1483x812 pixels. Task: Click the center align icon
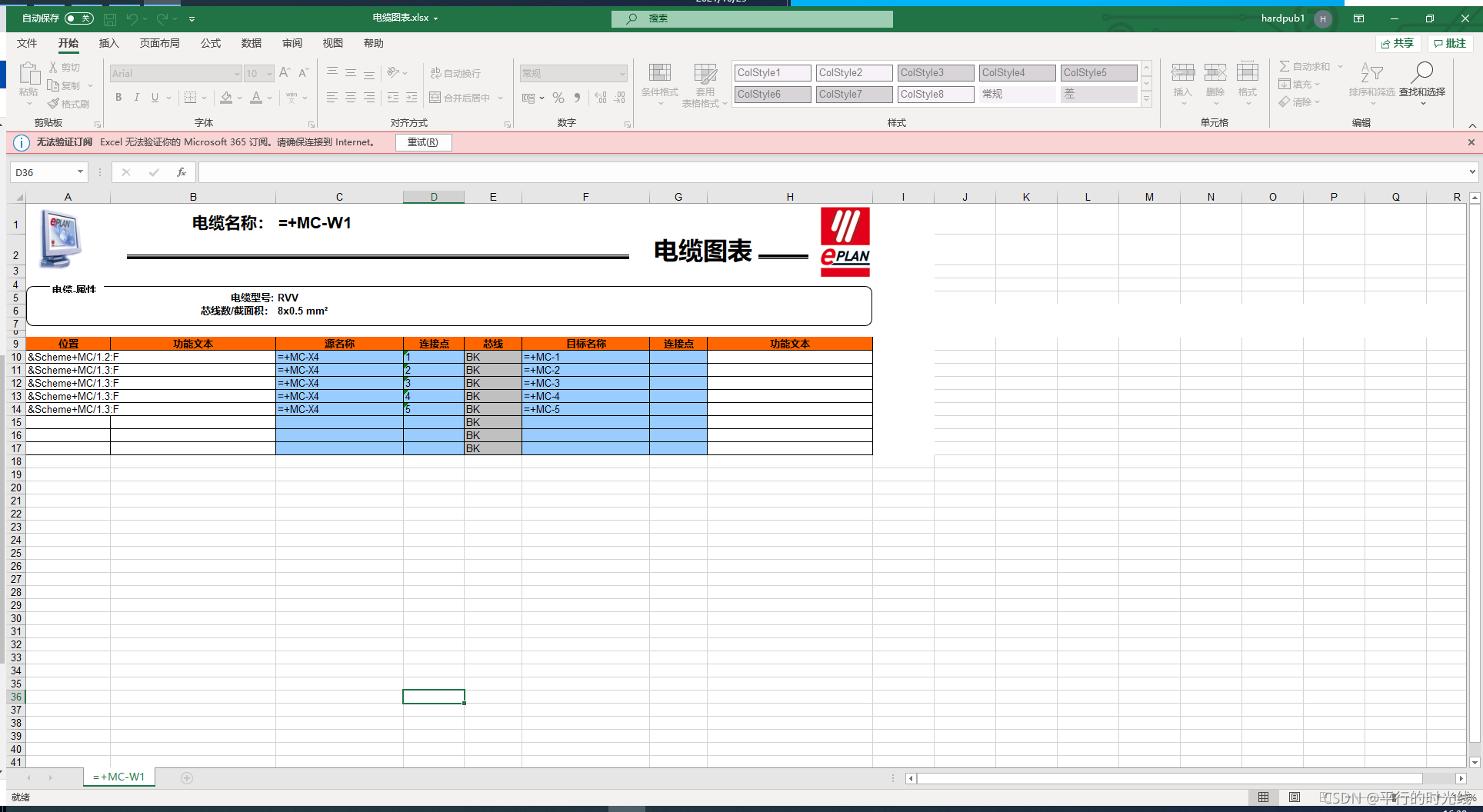[x=351, y=98]
